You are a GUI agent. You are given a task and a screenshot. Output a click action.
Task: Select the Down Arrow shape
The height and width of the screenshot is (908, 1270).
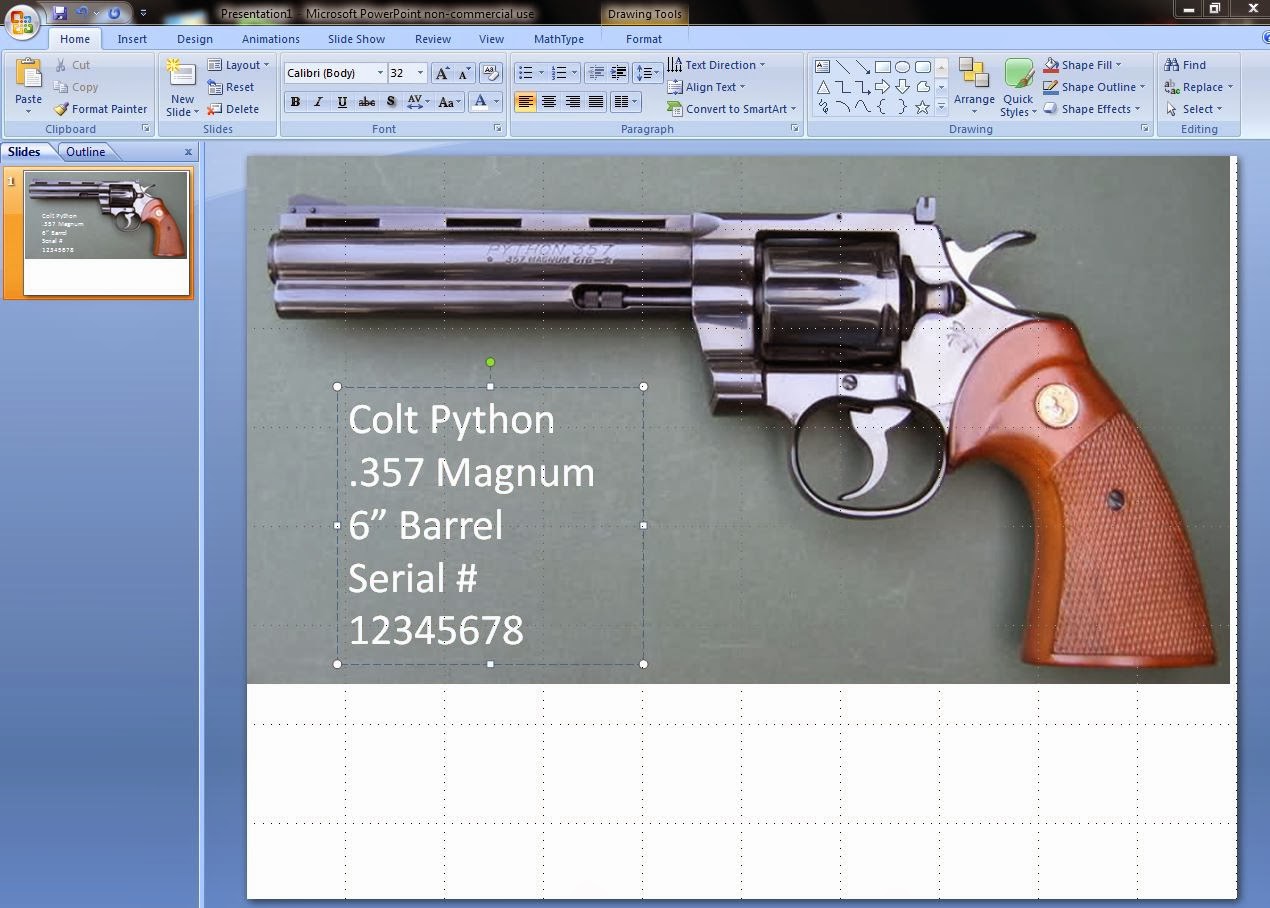(x=902, y=87)
